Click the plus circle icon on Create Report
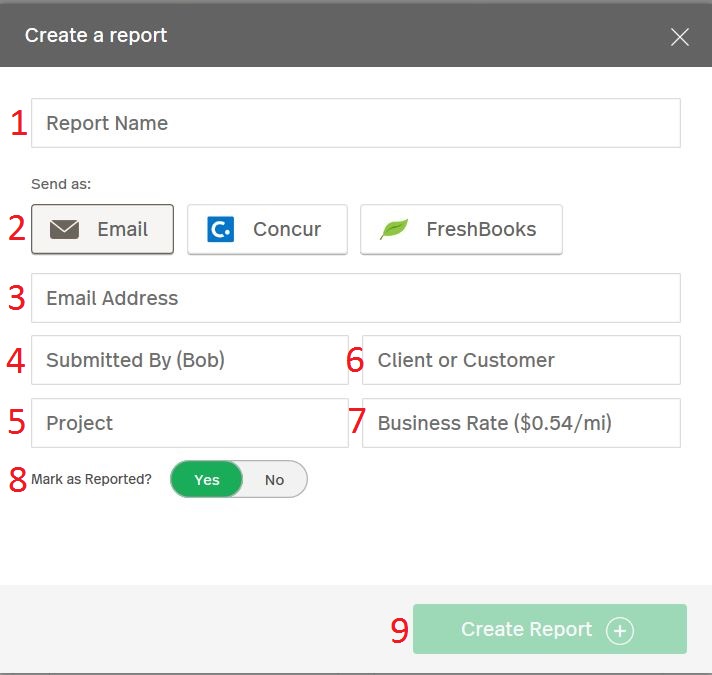 click(620, 630)
